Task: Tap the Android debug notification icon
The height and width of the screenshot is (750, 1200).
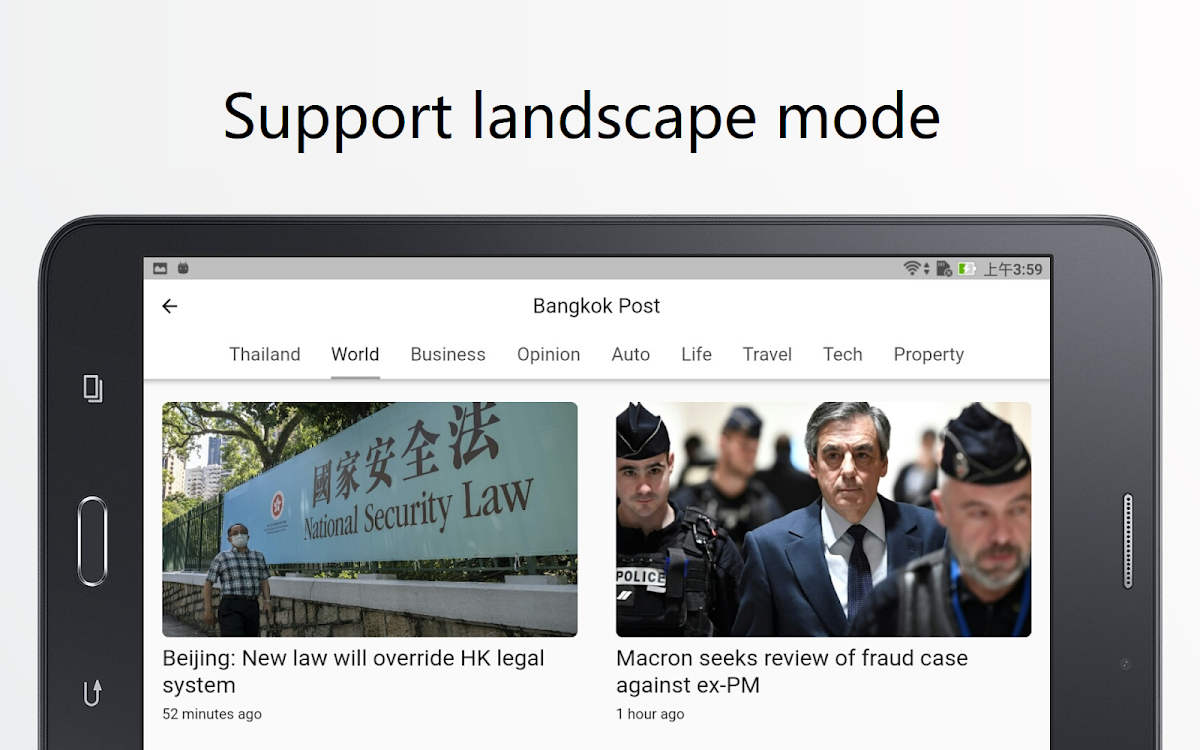Action: click(x=183, y=269)
